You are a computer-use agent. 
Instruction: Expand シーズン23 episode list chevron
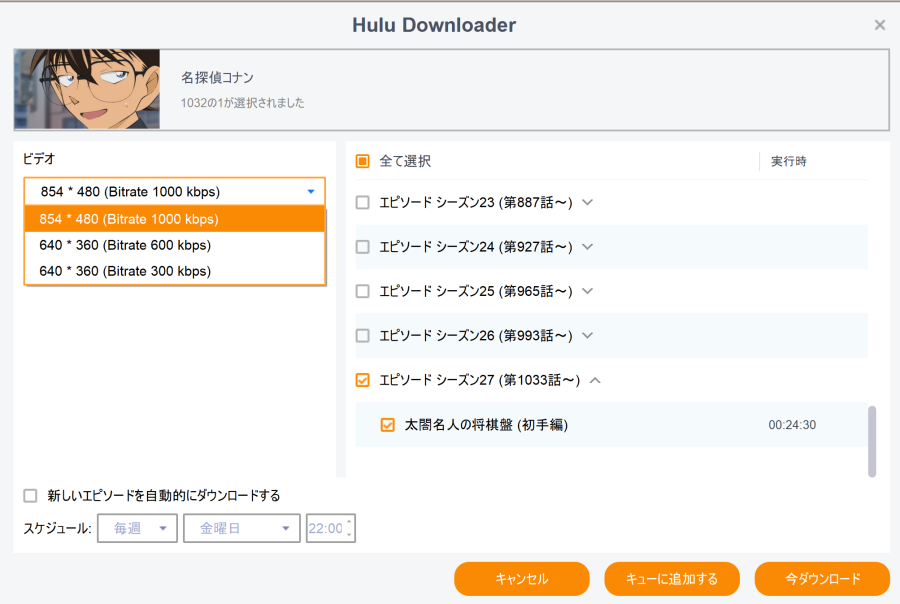587,202
